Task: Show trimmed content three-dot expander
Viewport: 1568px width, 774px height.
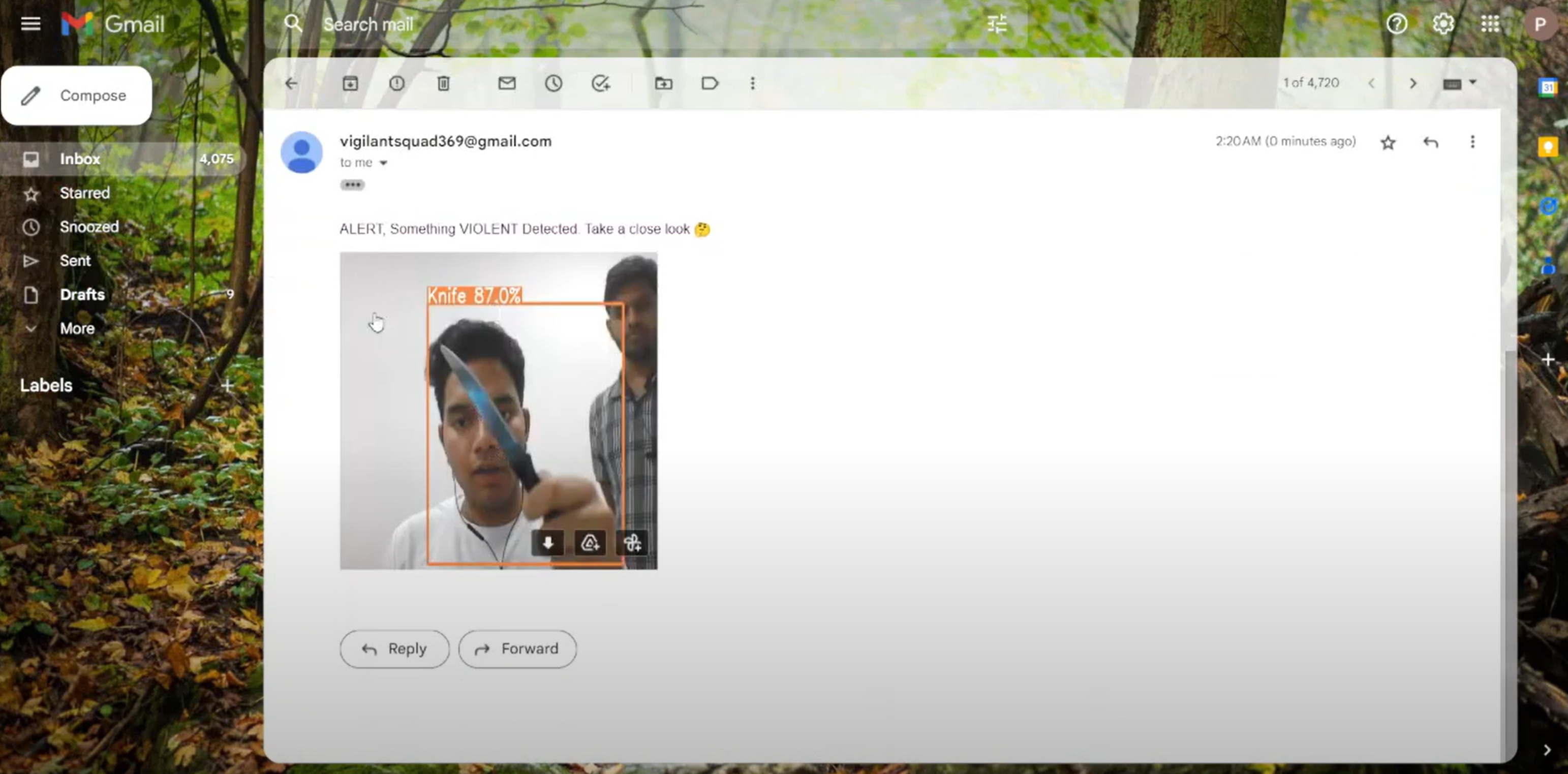Action: [352, 185]
